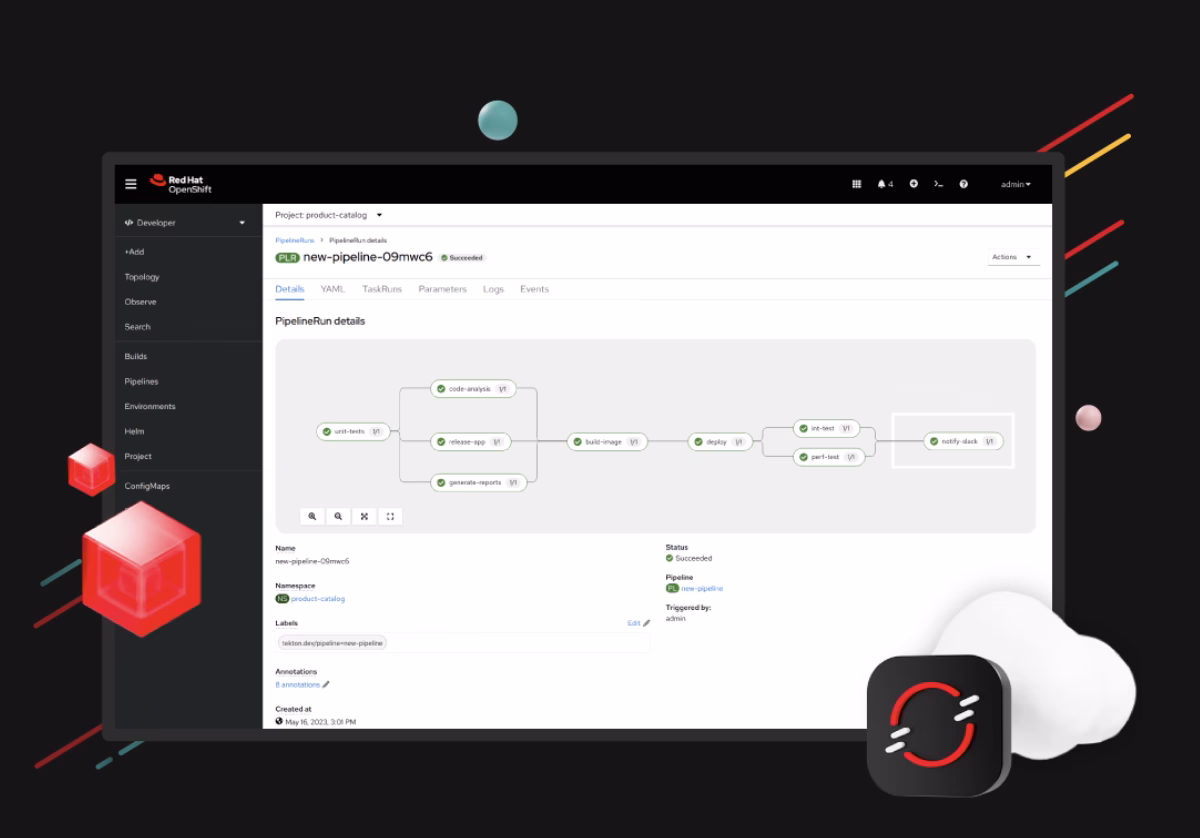View notifications via the bell icon
This screenshot has height=838, width=1200.
884,184
